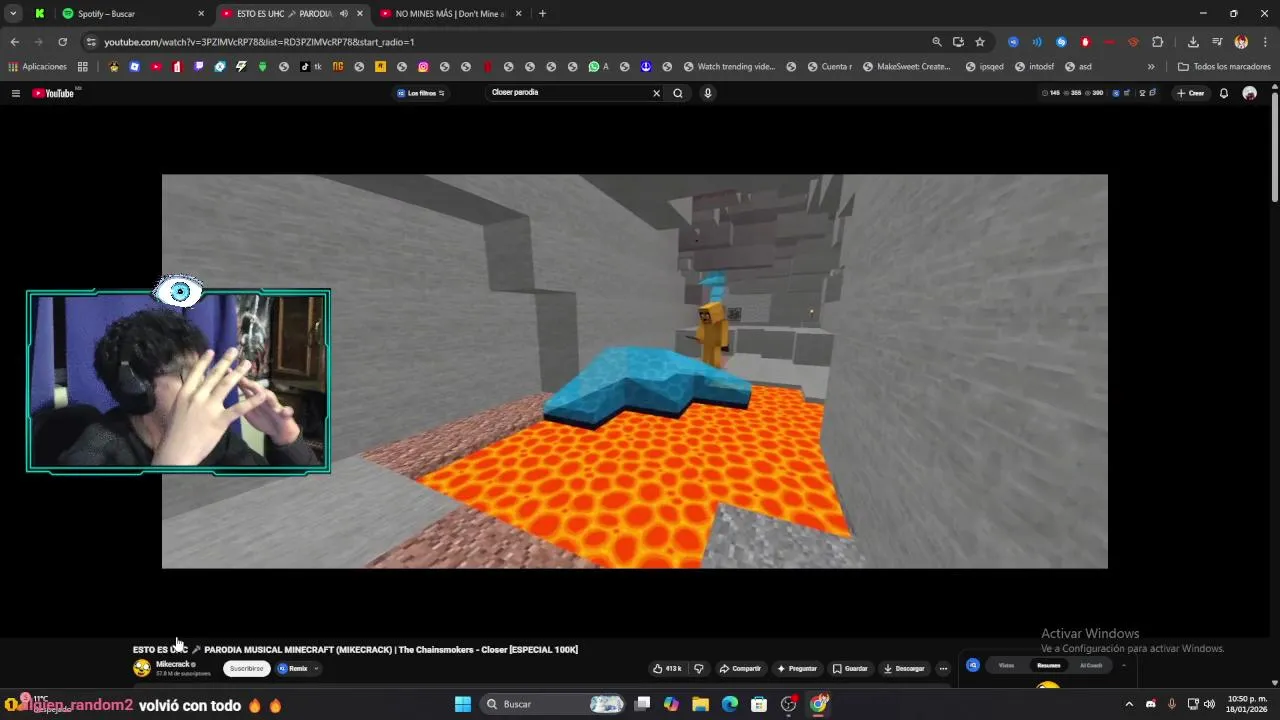Click the Preguntar button
1280x720 pixels.
797,668
